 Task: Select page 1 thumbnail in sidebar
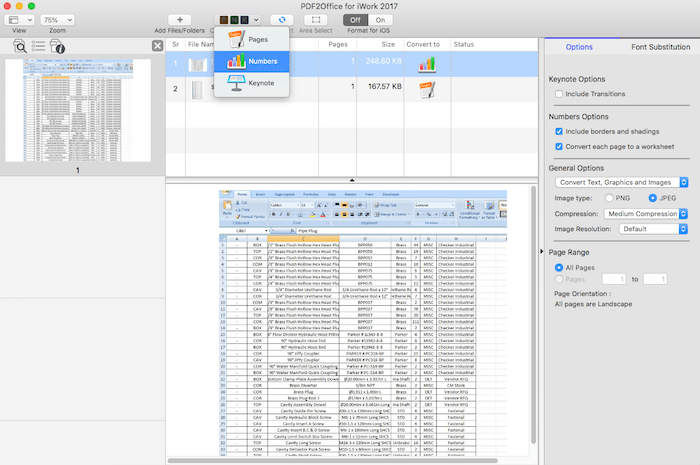[x=78, y=110]
